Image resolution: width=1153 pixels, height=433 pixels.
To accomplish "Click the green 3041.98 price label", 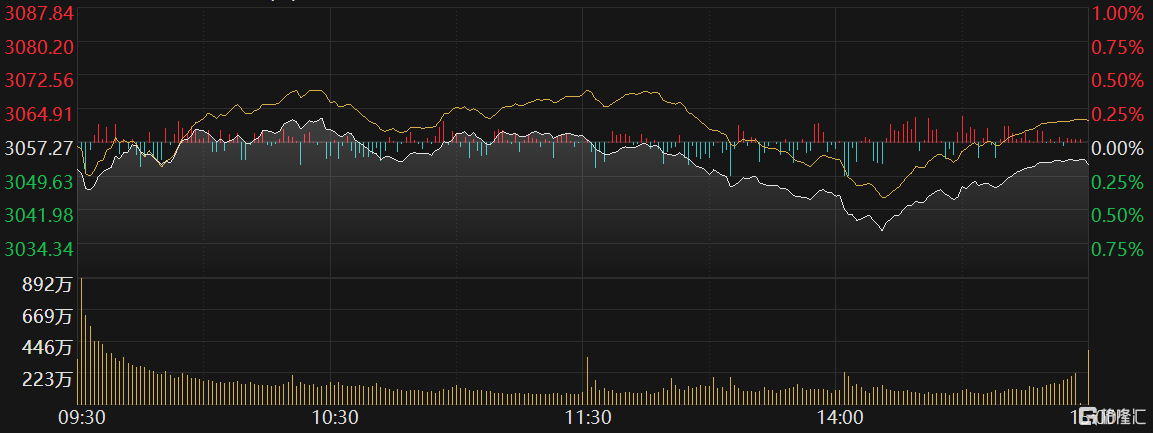I will tap(39, 215).
